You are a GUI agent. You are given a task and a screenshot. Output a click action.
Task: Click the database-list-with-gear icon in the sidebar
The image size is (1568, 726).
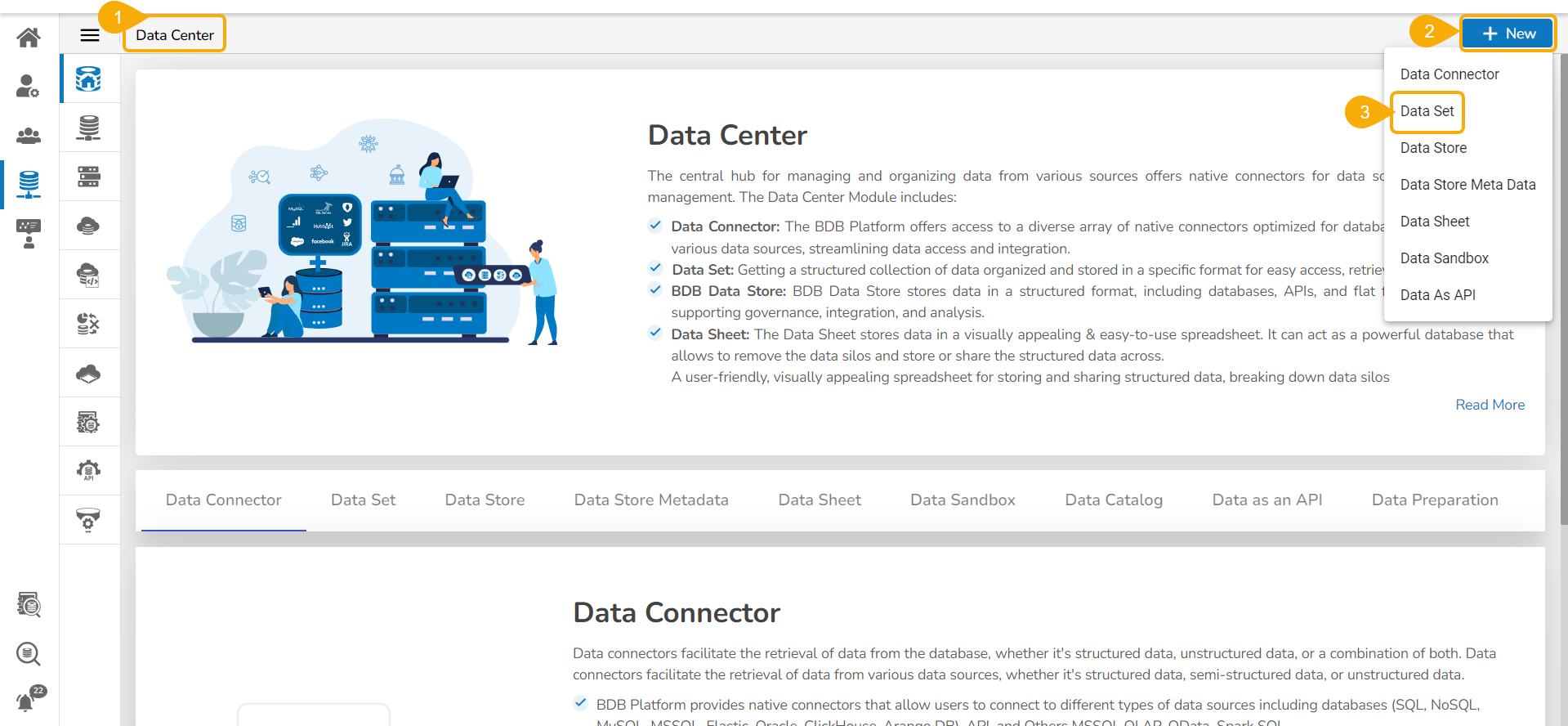[88, 422]
